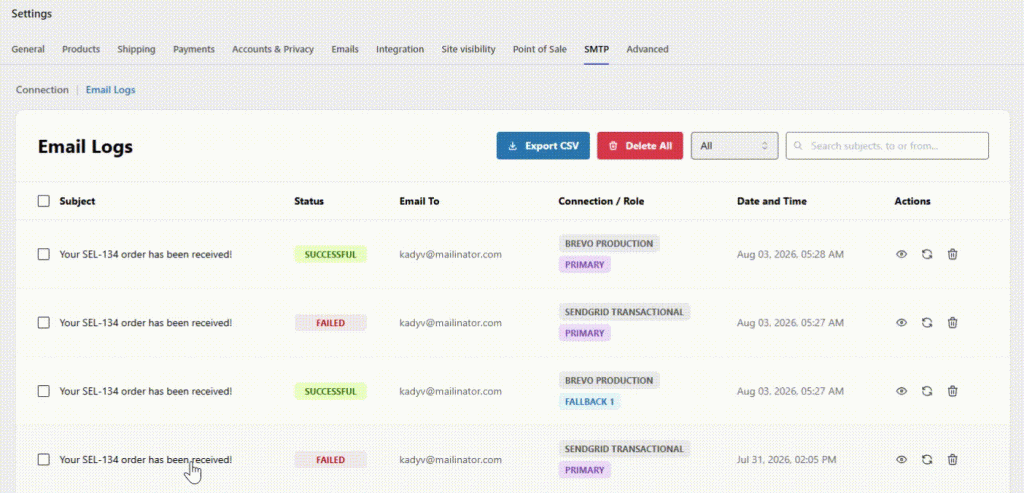
Task: View the email logged at 05:28 AM
Action: (x=901, y=254)
